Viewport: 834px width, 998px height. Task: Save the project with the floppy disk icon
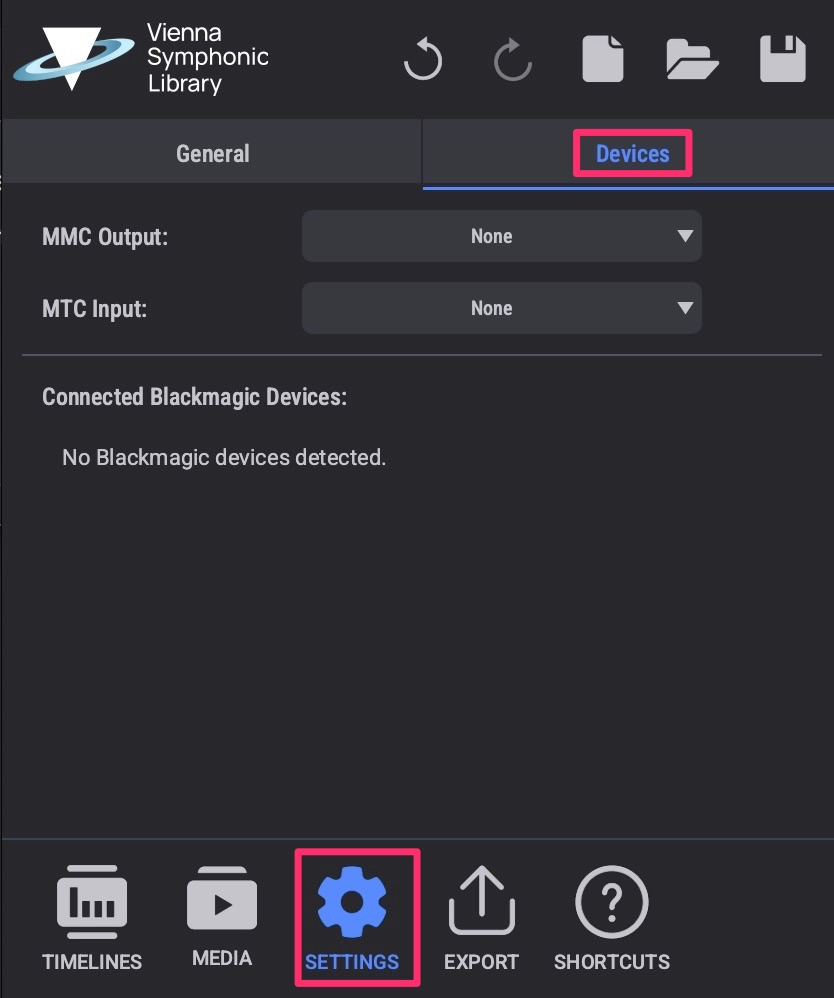pos(782,59)
